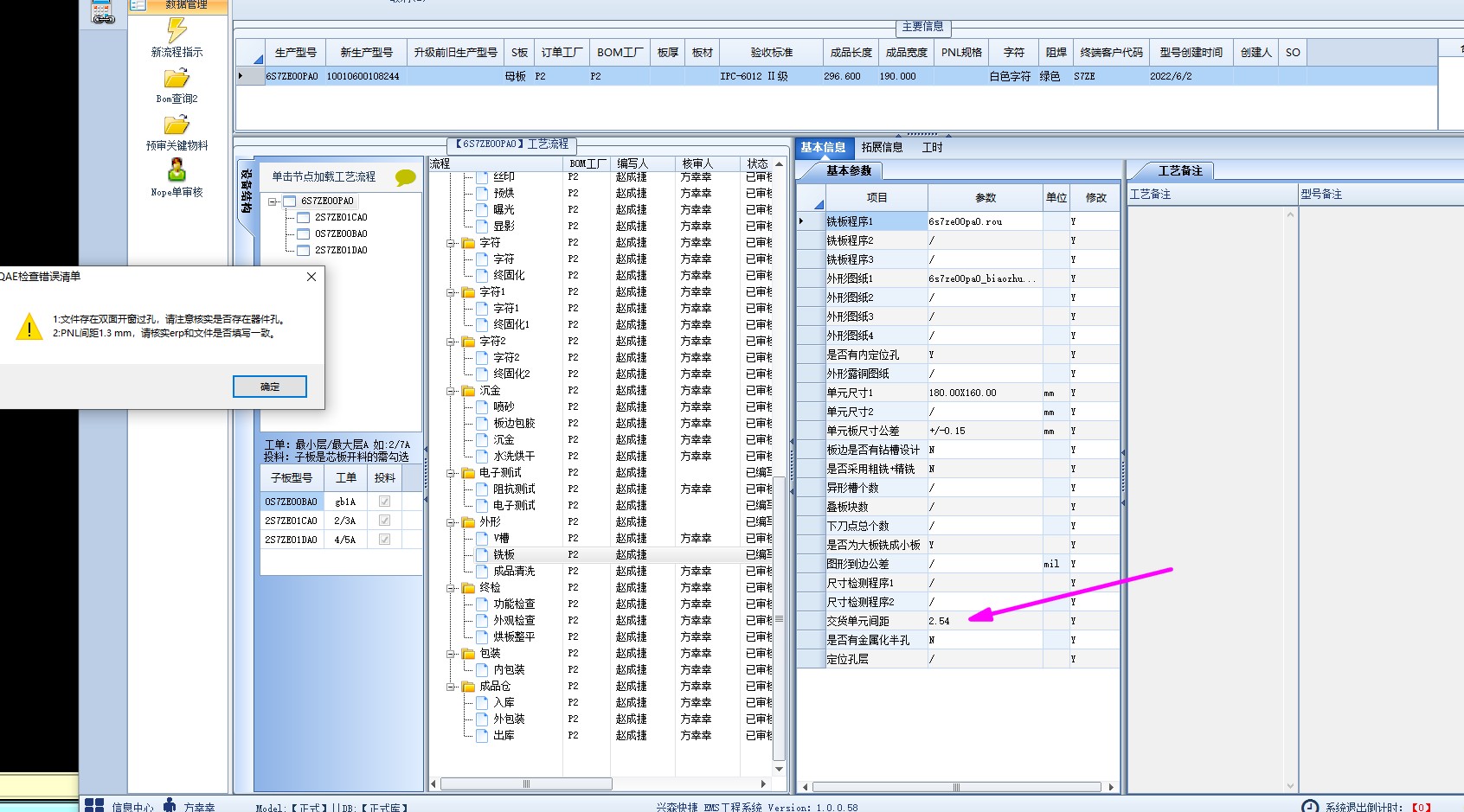This screenshot has width=1464, height=812.
Task: Confirm the dialog with 确定 button
Action: tap(270, 387)
